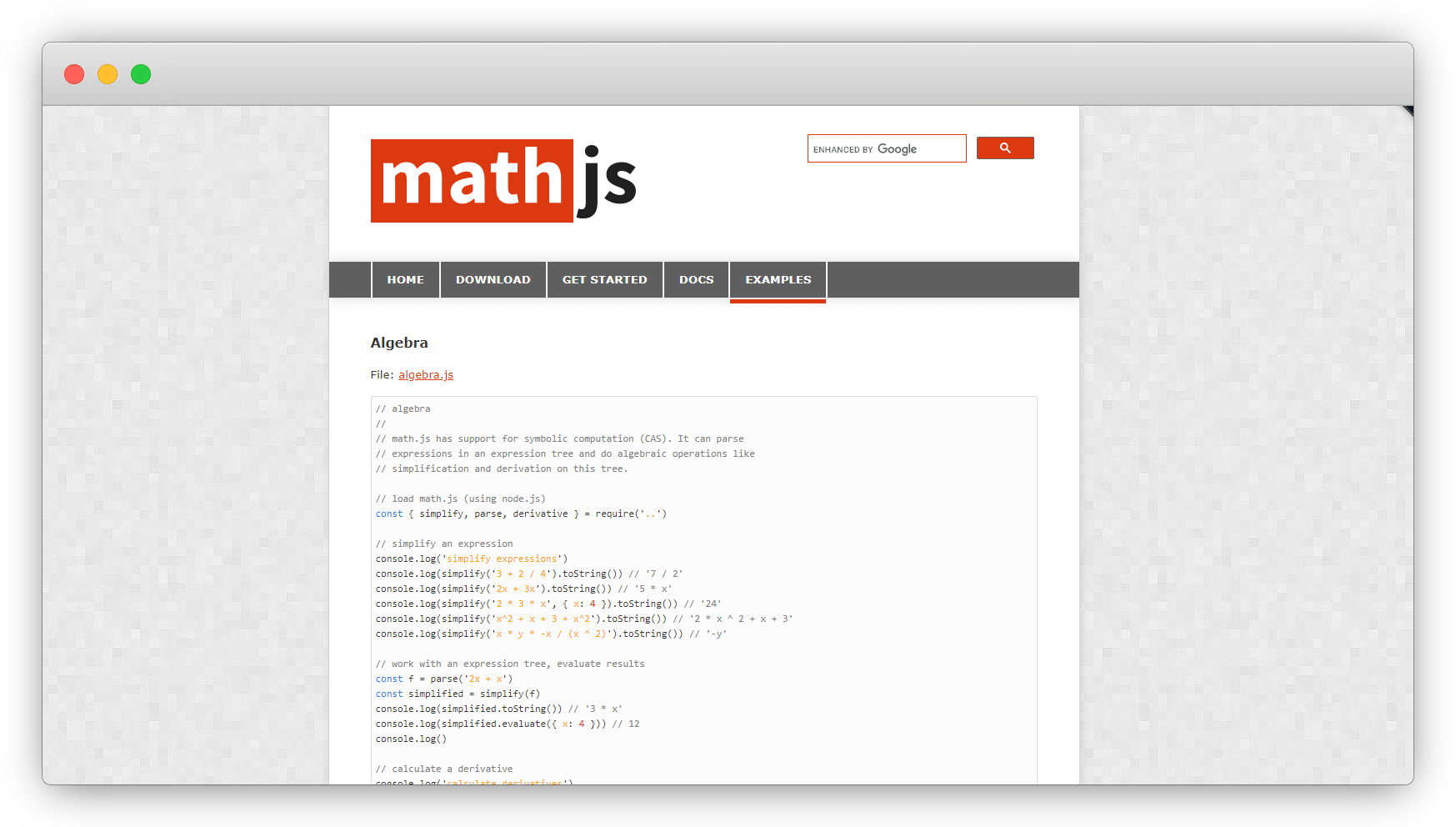Click the math.js logo
This screenshot has height=827, width=1456.
503,180
